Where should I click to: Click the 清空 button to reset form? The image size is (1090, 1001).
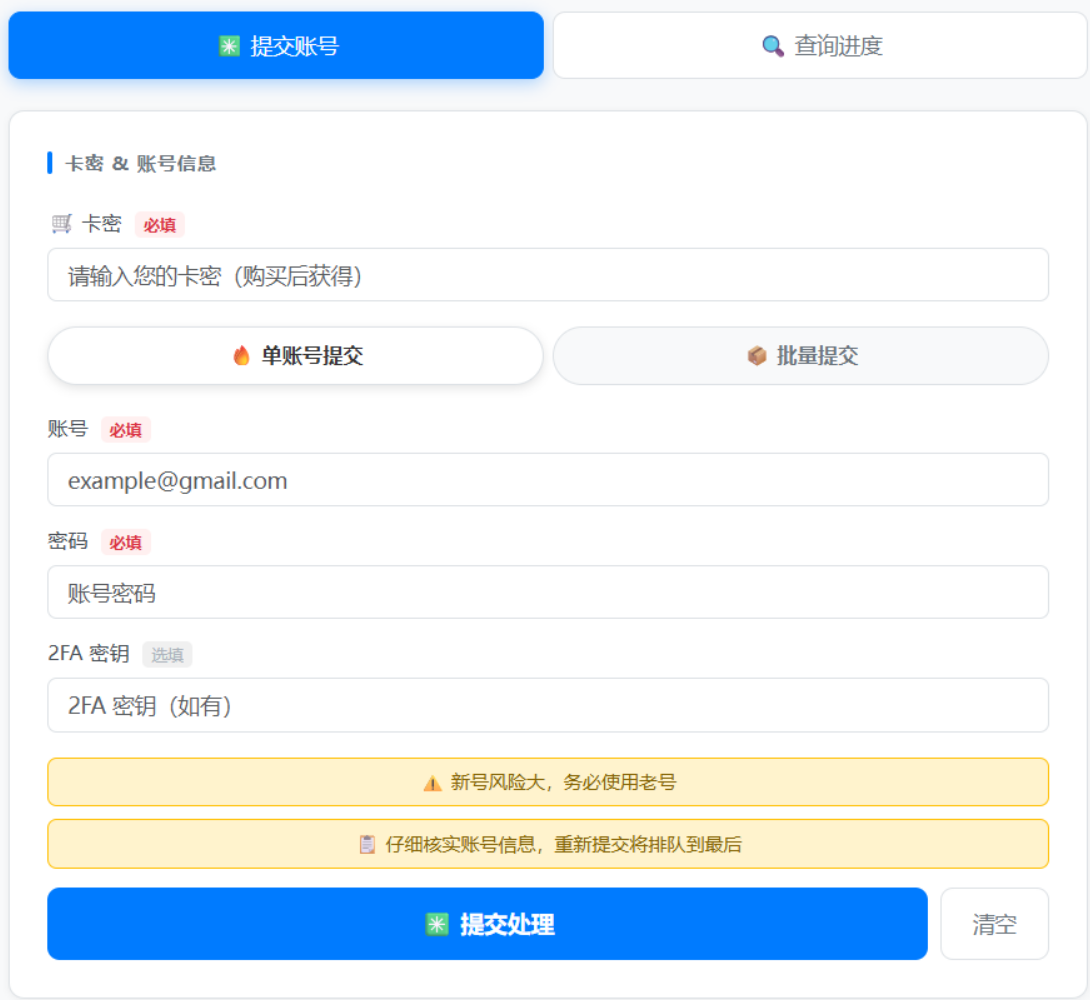click(994, 925)
